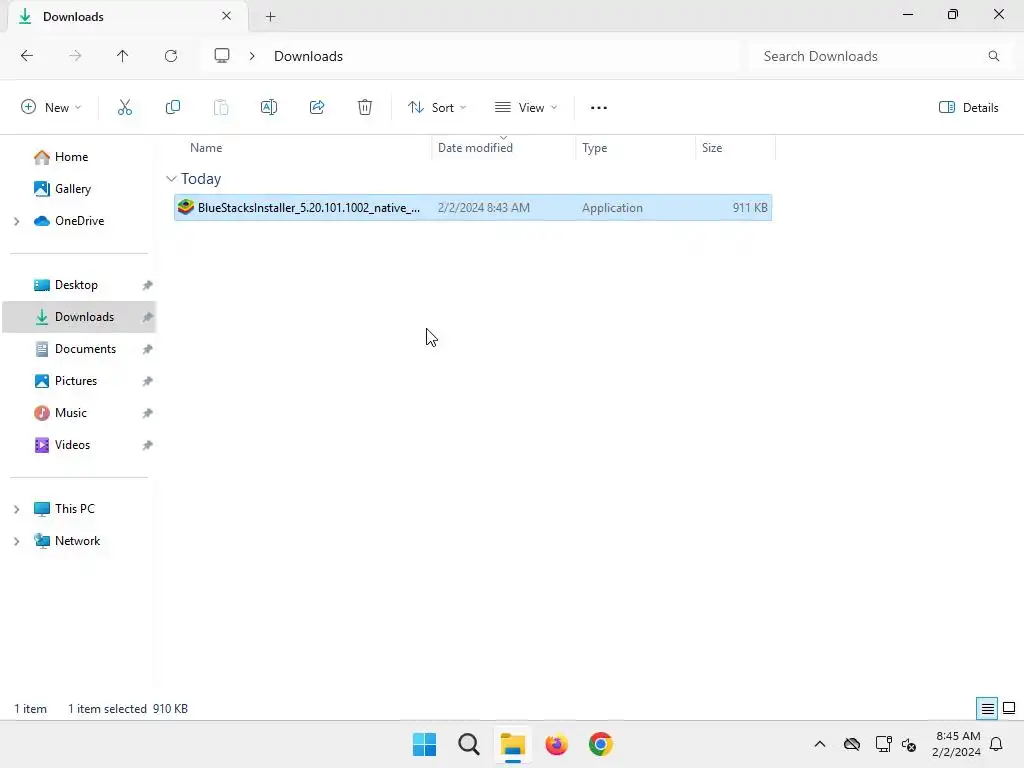Open notifications bell icon
This screenshot has width=1024, height=768.
tap(996, 744)
